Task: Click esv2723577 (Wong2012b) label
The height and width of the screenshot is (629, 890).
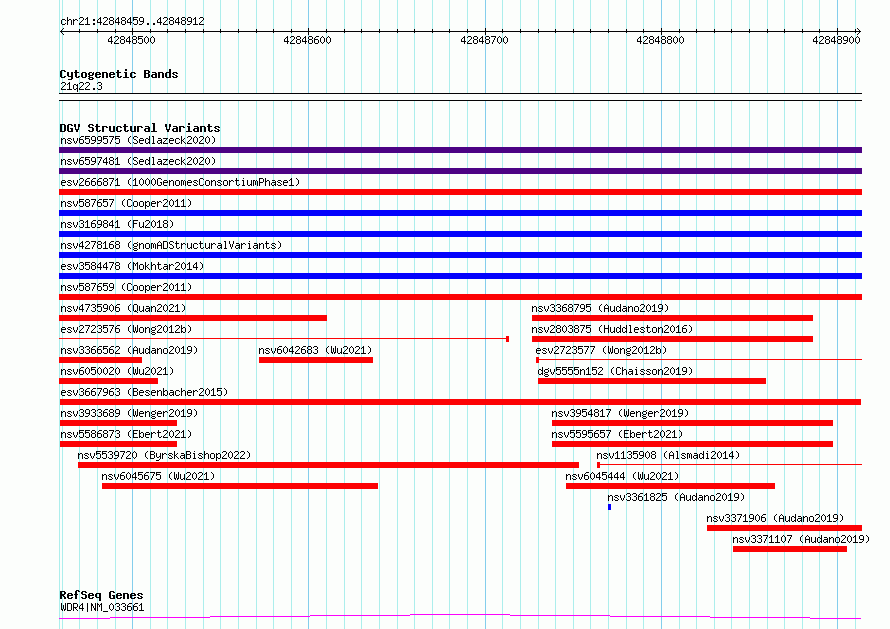Action: (x=601, y=350)
